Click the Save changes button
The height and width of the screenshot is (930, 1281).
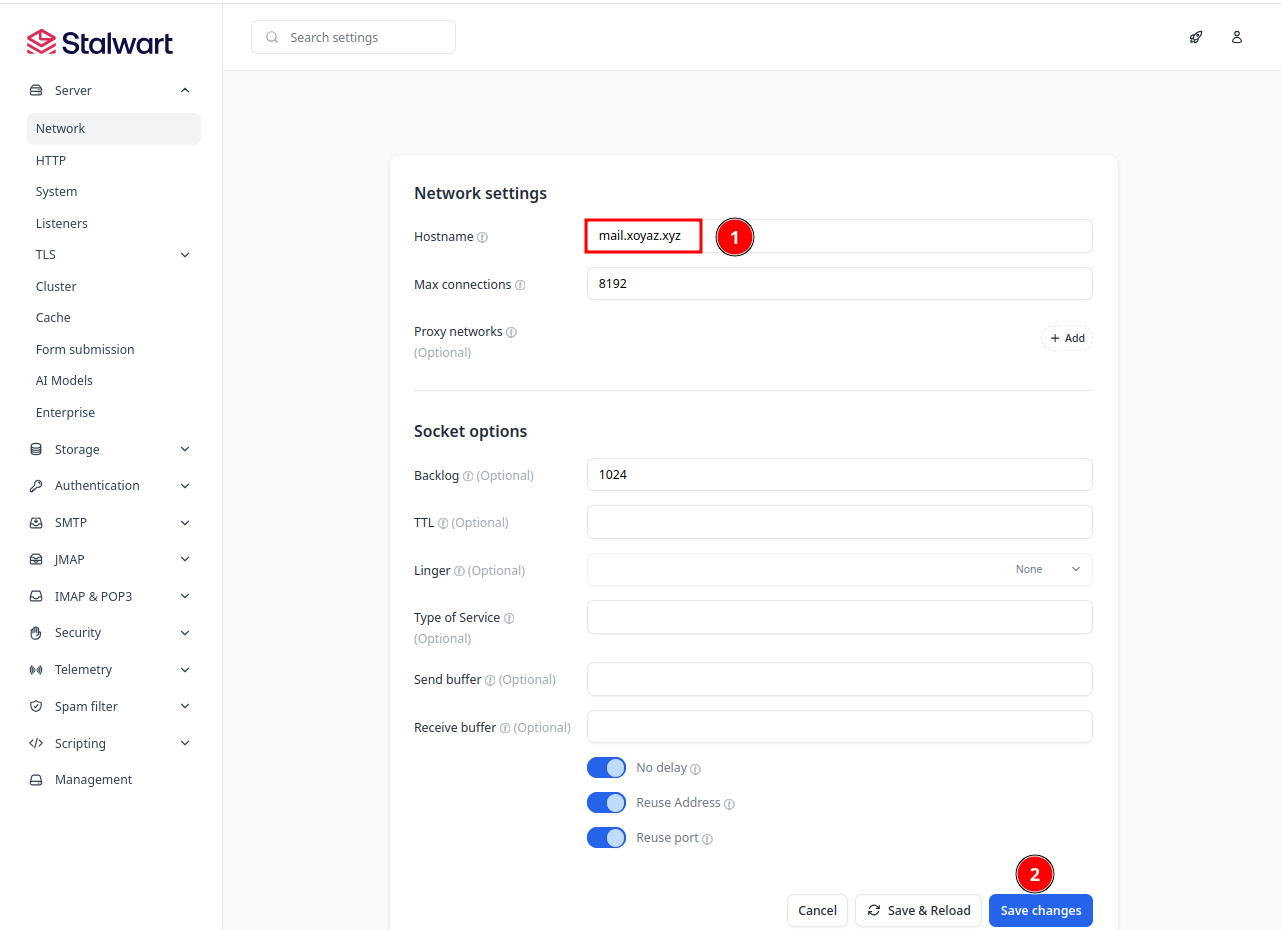pyautogui.click(x=1040, y=911)
